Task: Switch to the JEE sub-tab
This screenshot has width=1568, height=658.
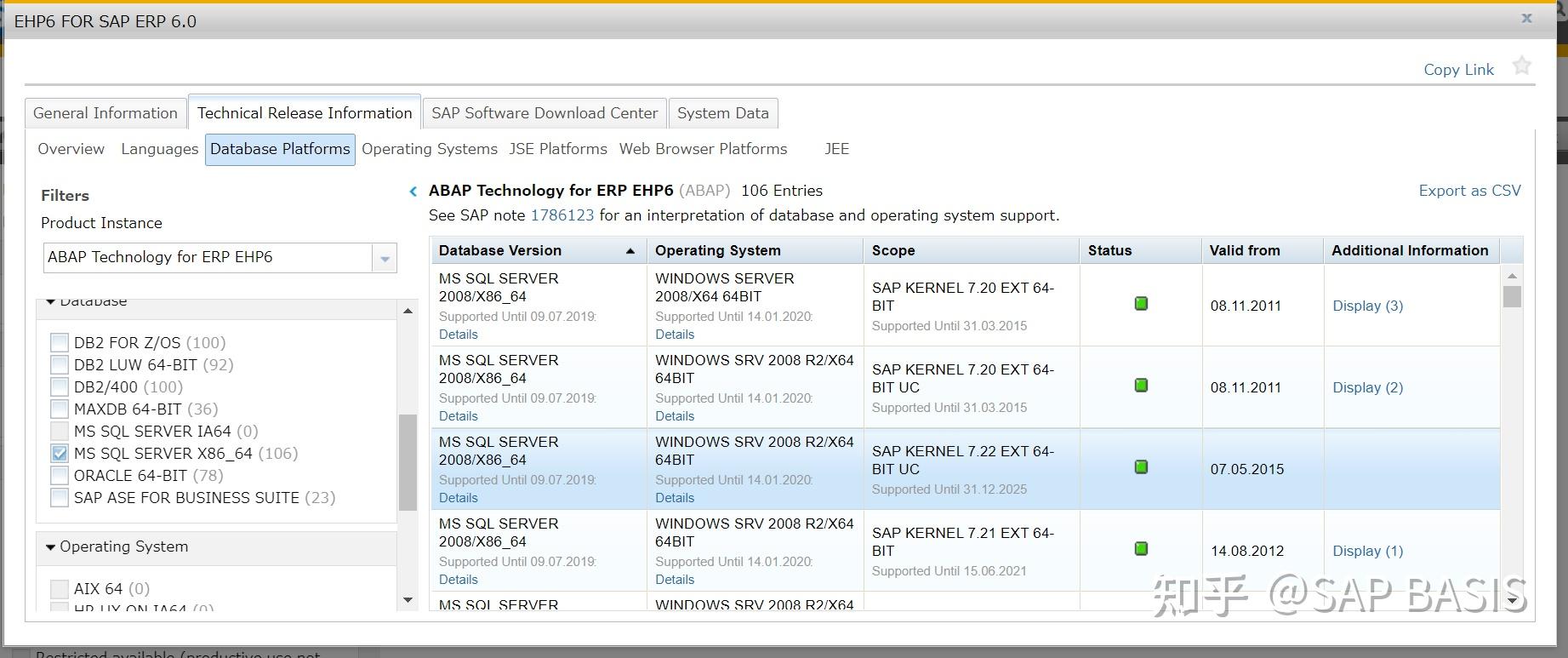Action: click(837, 149)
